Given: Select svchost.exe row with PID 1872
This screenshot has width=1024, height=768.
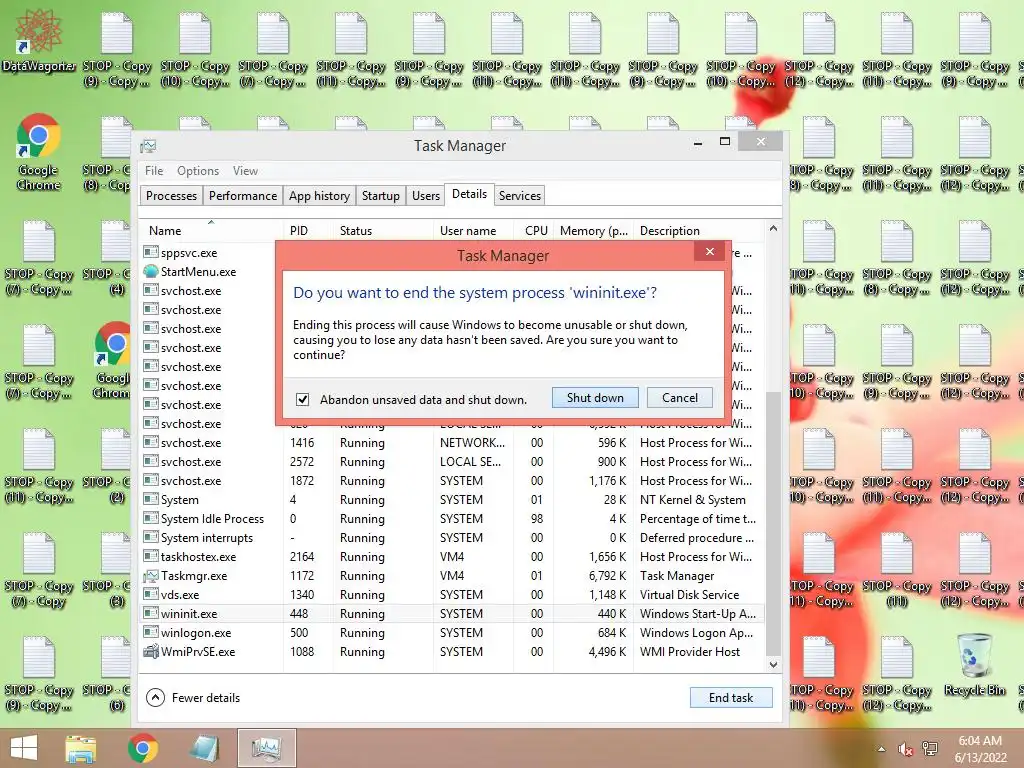Looking at the screenshot, I should click(x=453, y=481).
